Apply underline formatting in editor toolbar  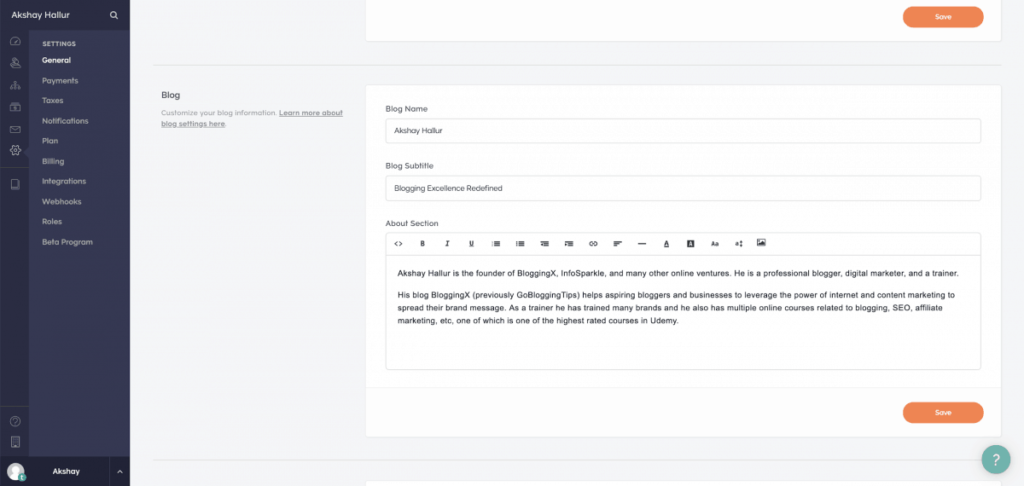pyautogui.click(x=471, y=244)
